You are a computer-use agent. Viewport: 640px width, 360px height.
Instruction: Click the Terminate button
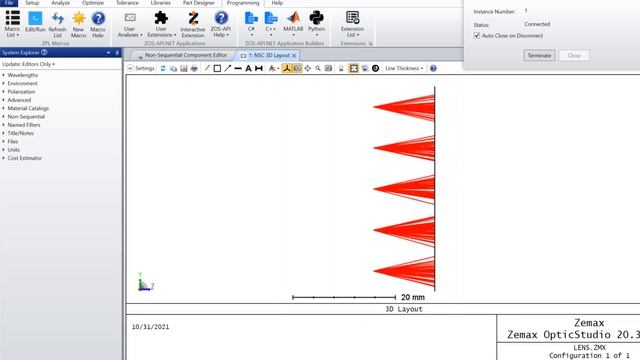pyautogui.click(x=539, y=56)
